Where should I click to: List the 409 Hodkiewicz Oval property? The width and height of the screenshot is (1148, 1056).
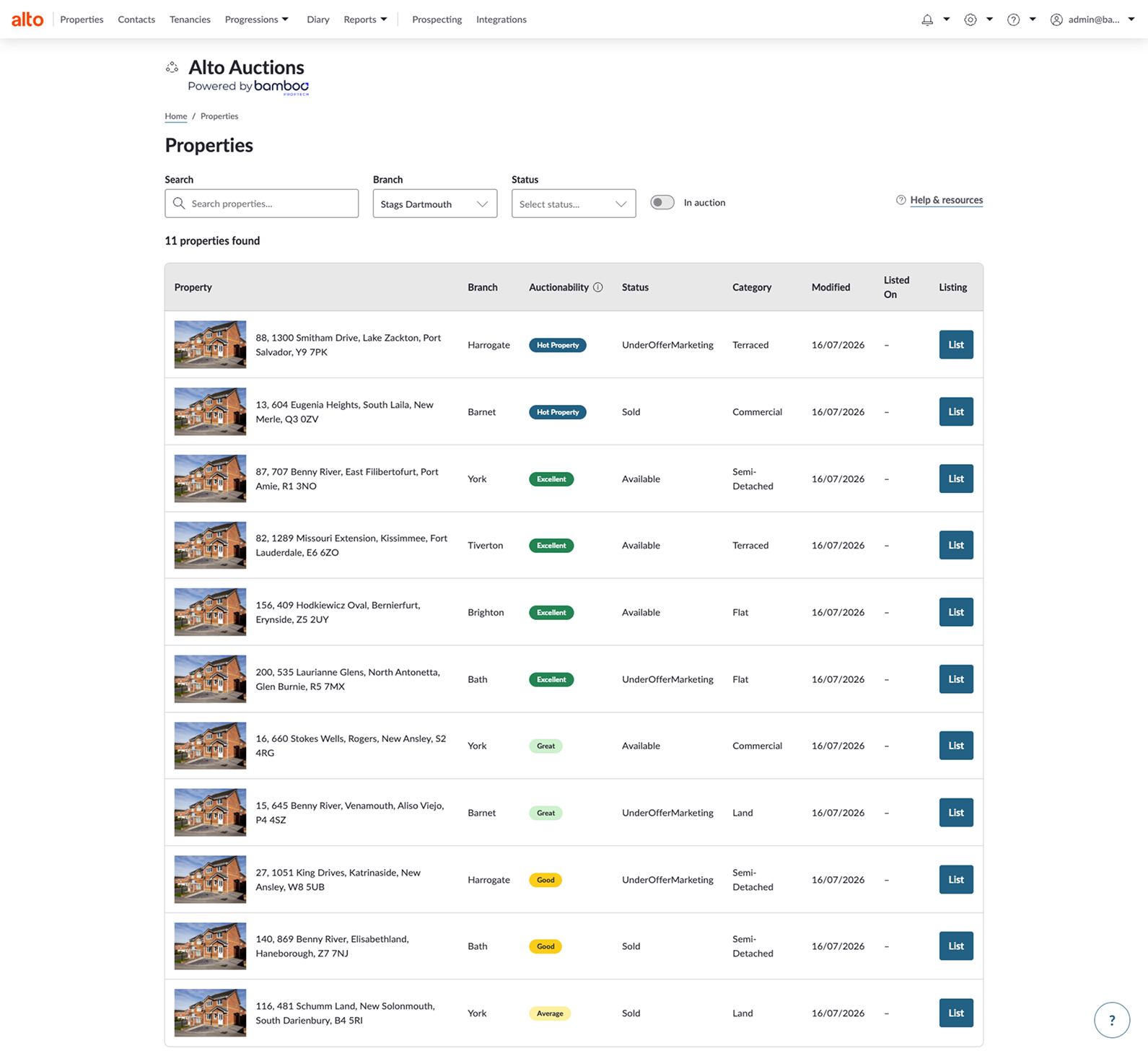click(956, 612)
